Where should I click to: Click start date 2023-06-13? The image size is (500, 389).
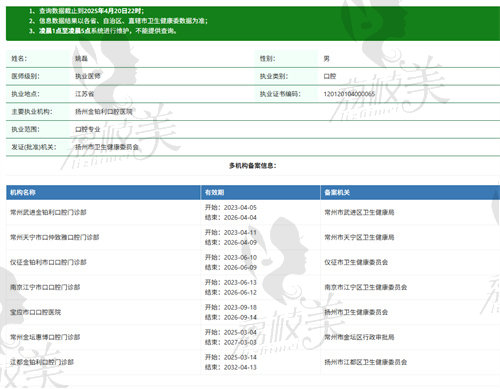(x=240, y=282)
